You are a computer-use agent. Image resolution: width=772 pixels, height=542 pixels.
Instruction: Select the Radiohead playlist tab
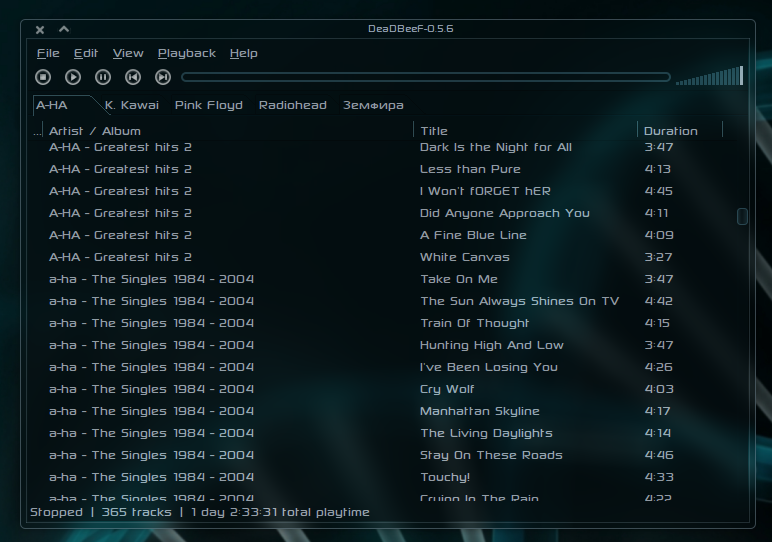[x=292, y=105]
